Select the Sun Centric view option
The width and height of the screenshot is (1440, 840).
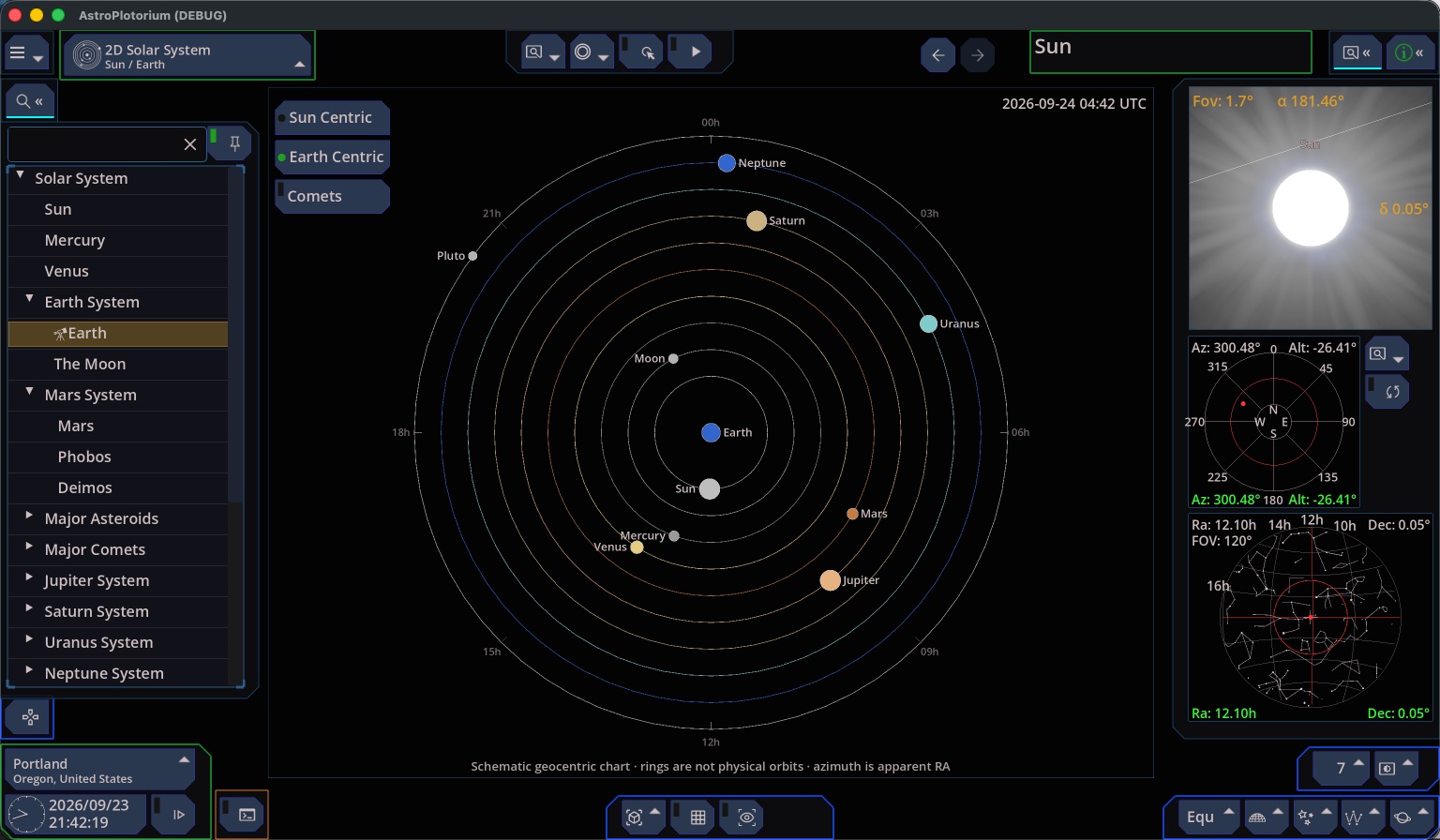(x=332, y=118)
